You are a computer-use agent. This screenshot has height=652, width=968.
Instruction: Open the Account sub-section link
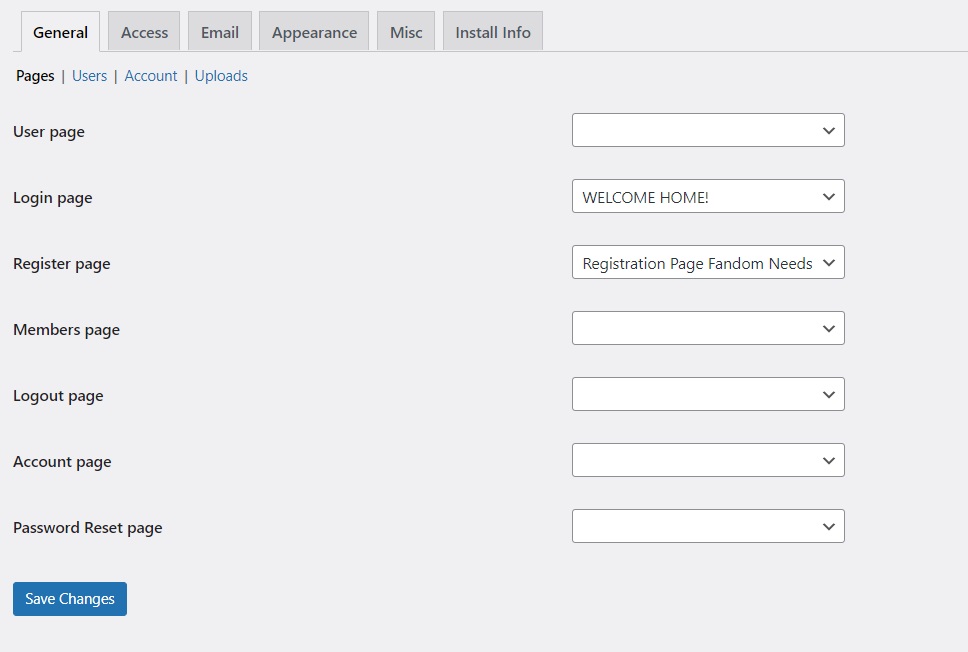click(151, 76)
